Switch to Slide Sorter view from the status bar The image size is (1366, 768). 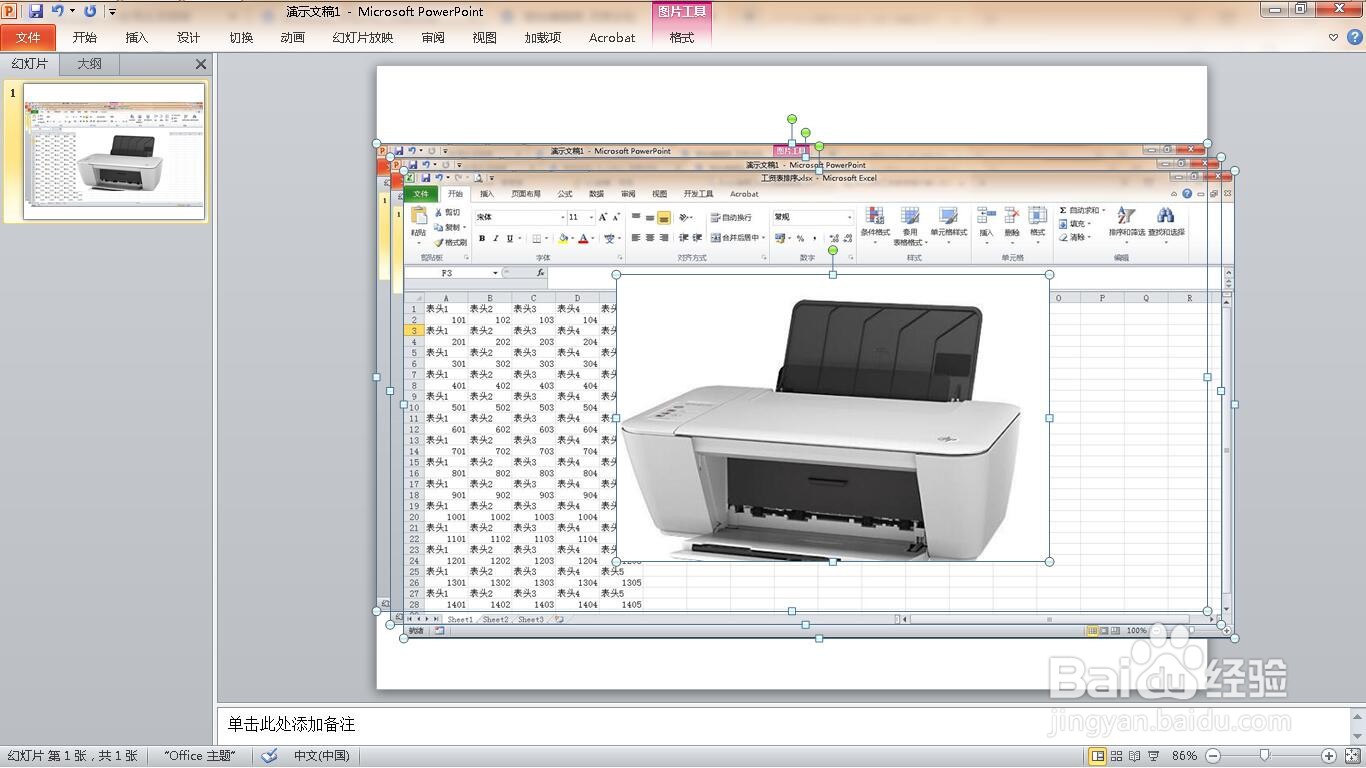tap(1117, 756)
